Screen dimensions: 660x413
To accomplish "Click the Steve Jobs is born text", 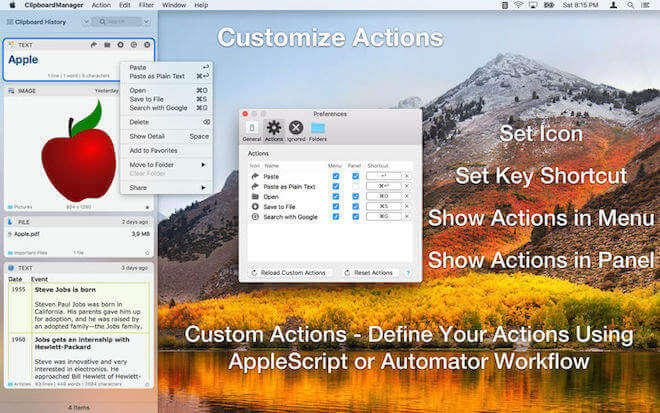I will (65, 290).
